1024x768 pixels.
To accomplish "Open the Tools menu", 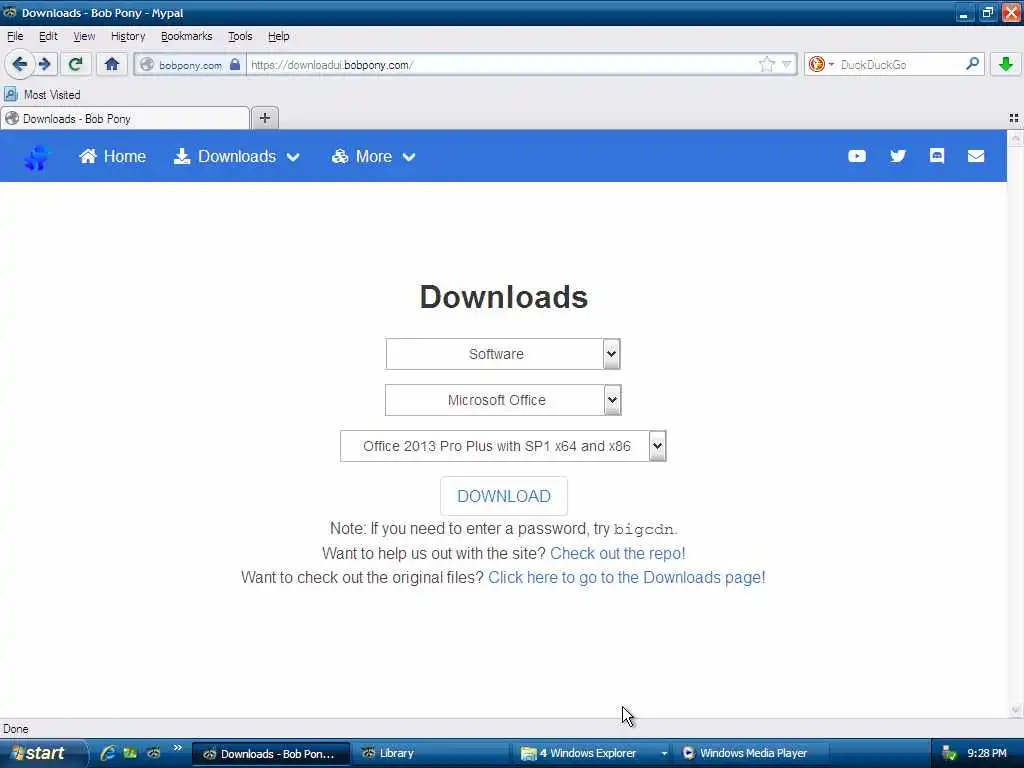I will point(240,36).
